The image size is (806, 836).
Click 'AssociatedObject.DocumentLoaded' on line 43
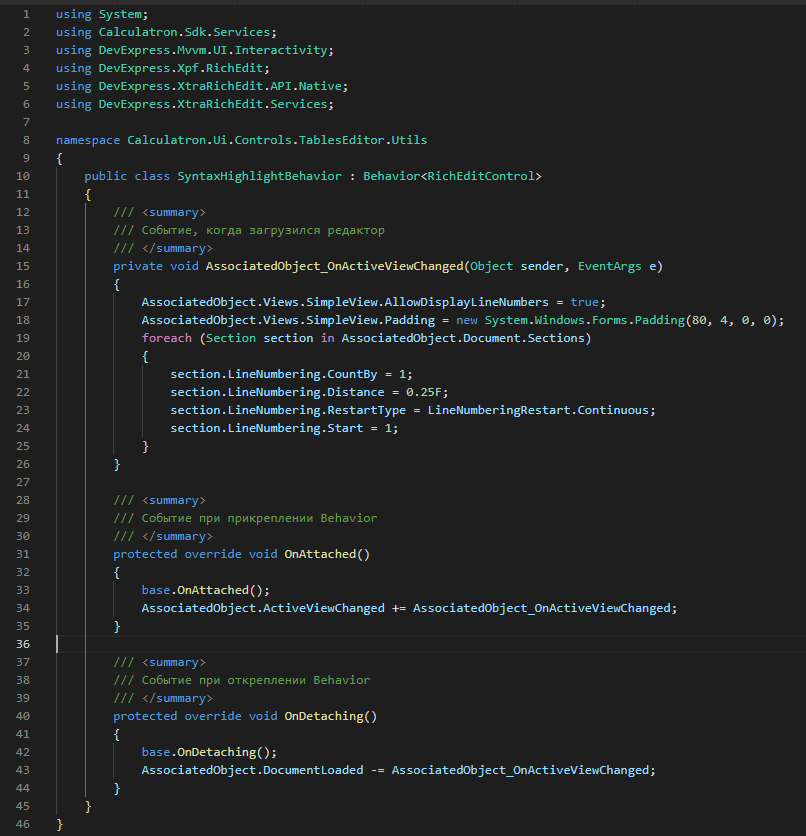(252, 770)
